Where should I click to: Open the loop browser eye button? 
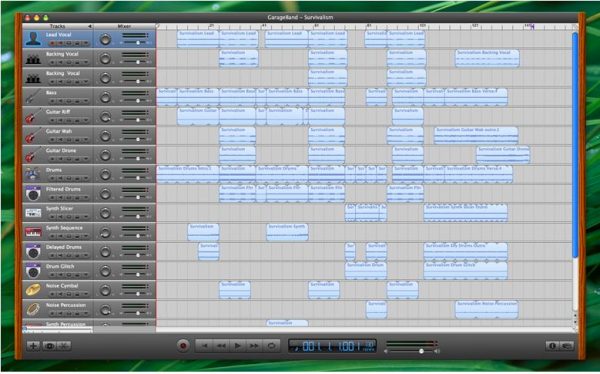pos(49,346)
